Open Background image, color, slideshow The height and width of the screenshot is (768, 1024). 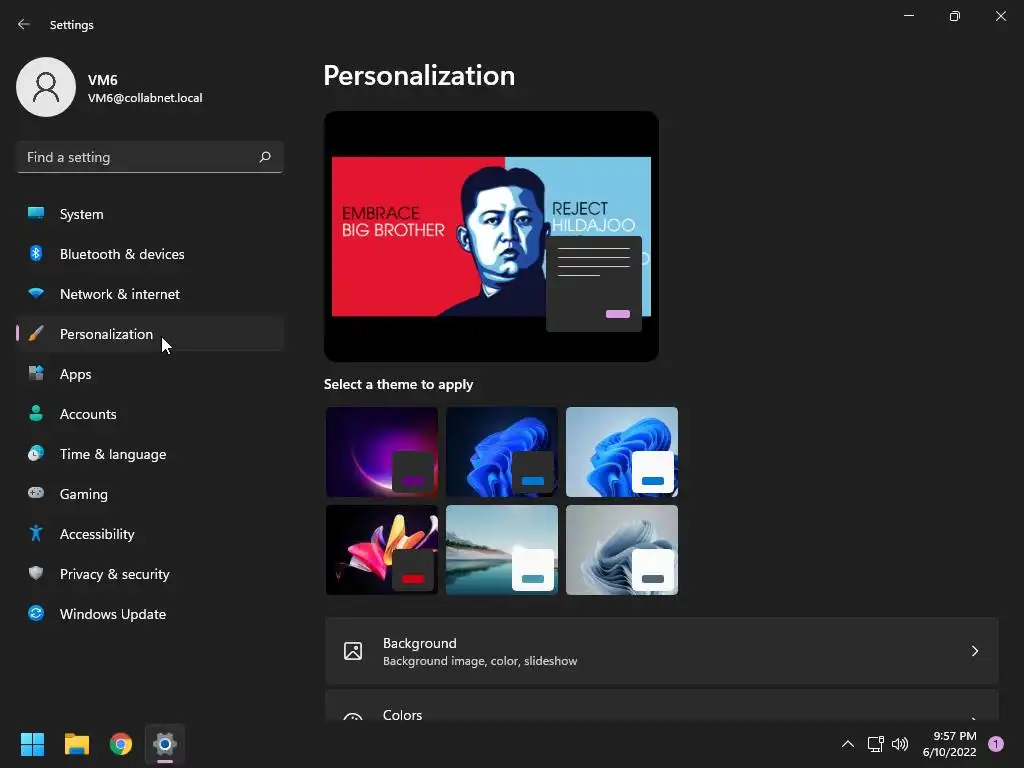point(662,651)
